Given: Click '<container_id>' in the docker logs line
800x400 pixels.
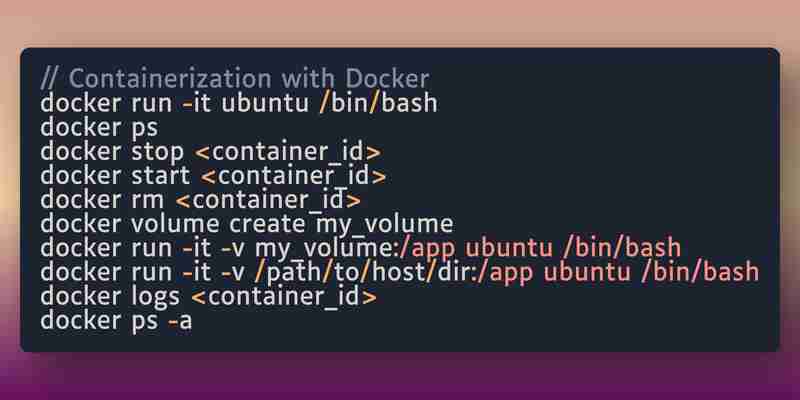Looking at the screenshot, I should click(285, 296).
